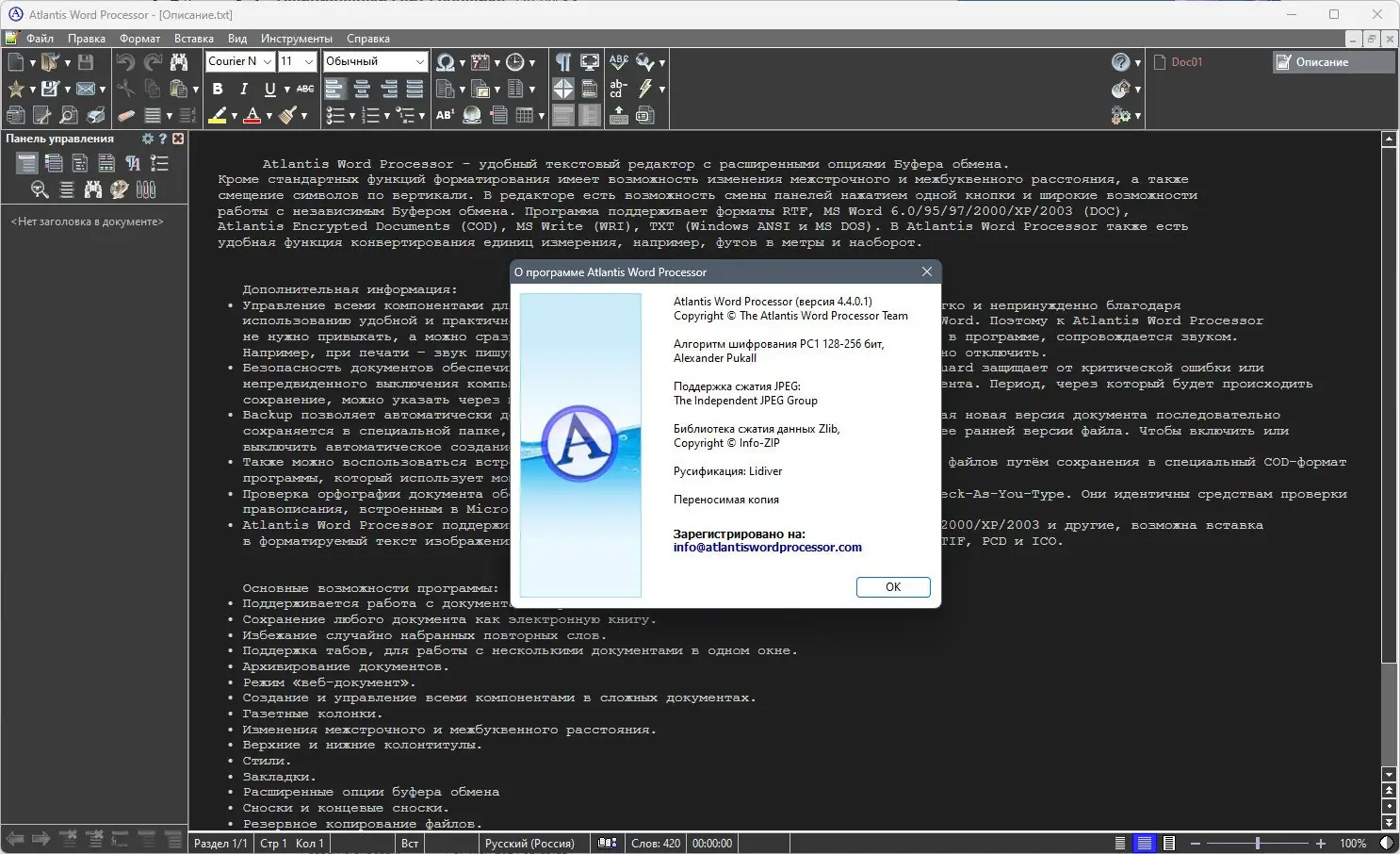Run the ABC spell check icon
The height and width of the screenshot is (854, 1400).
coord(618,62)
